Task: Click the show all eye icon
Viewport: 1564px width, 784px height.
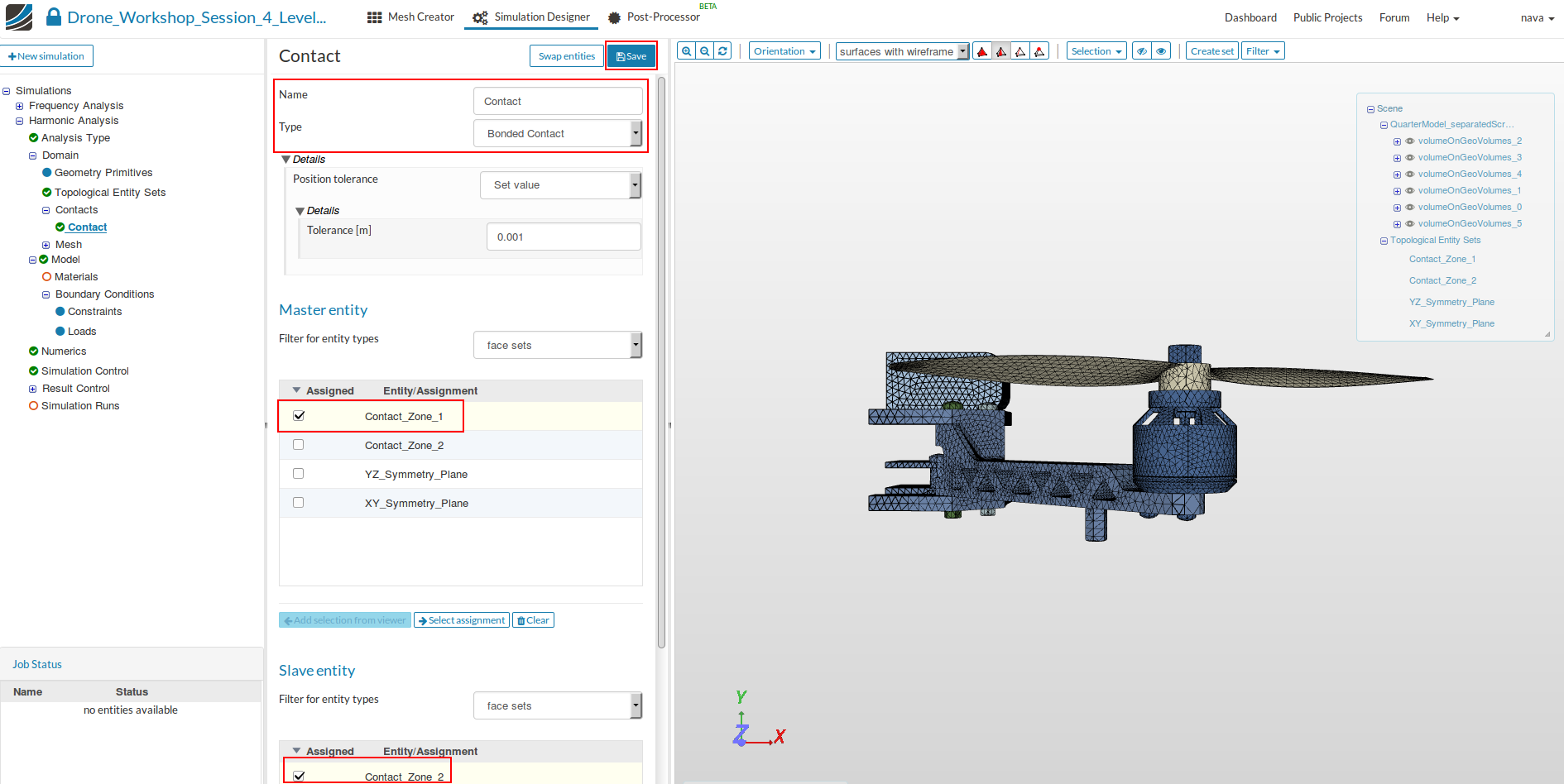Action: pyautogui.click(x=1161, y=51)
